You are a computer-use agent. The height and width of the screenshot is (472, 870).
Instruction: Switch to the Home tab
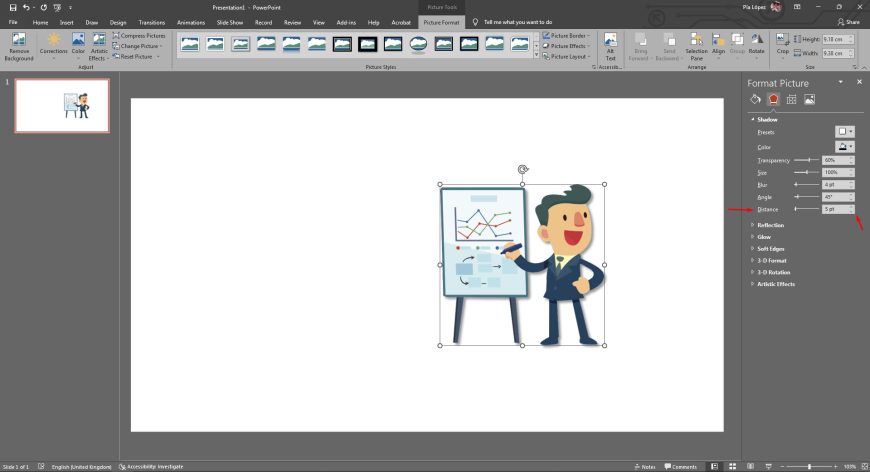40,22
